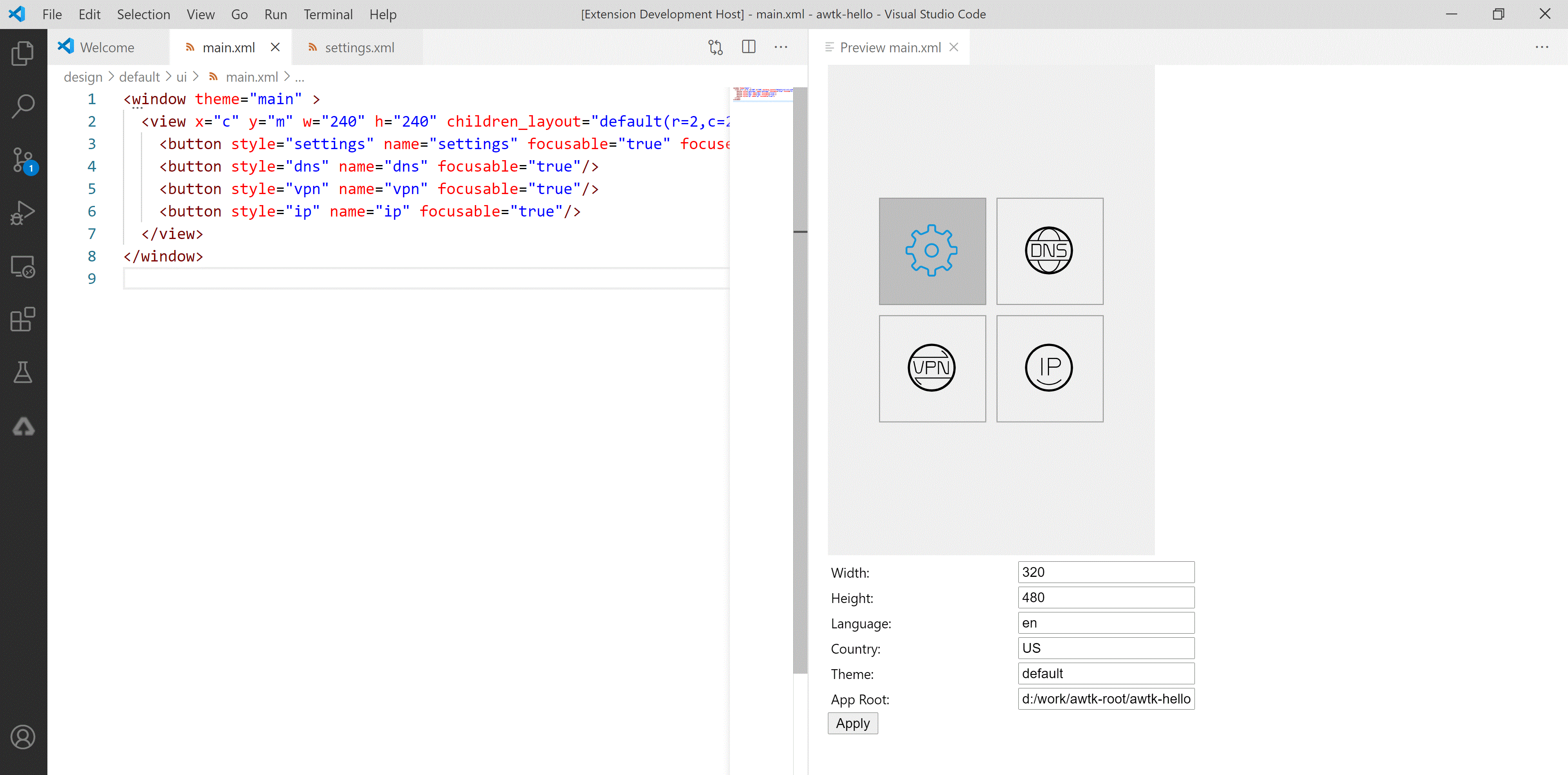
Task: Open the Terminal menu
Action: 328,14
